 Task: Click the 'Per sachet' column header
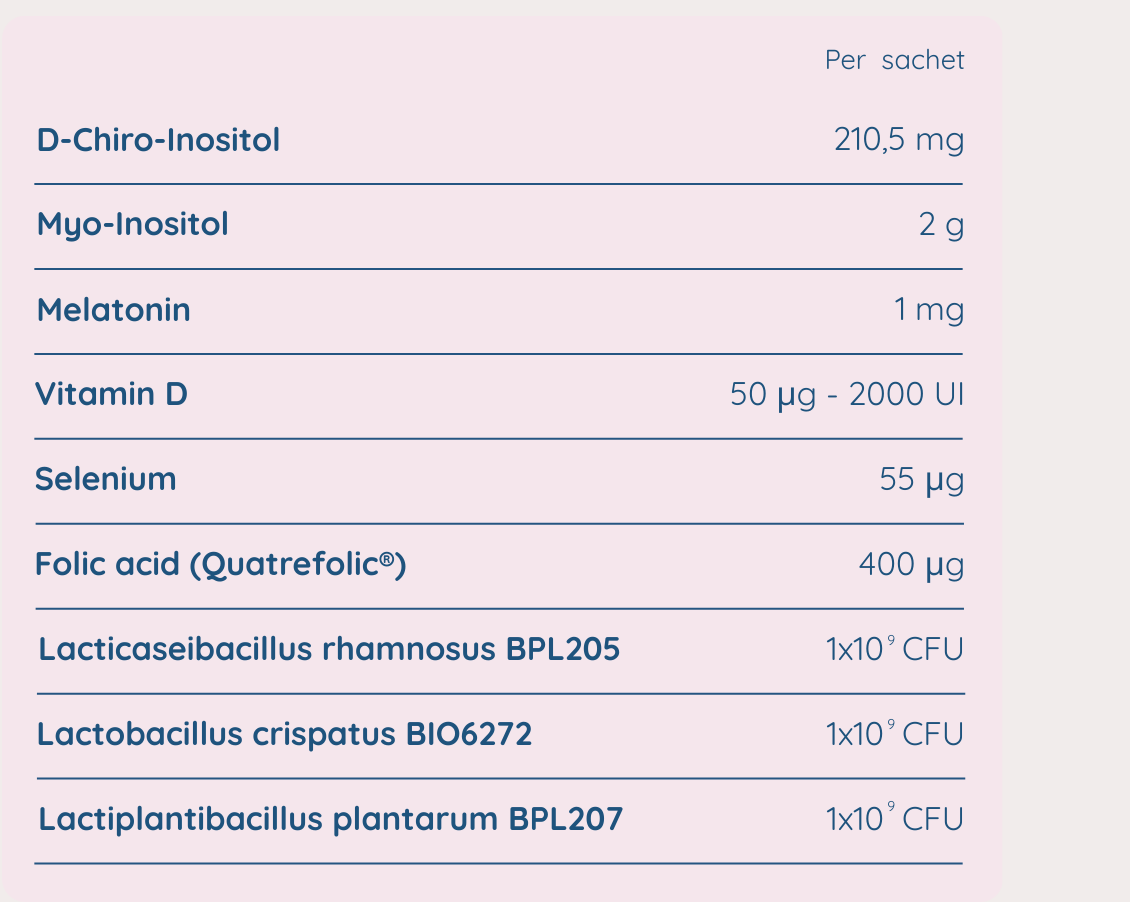coord(894,60)
